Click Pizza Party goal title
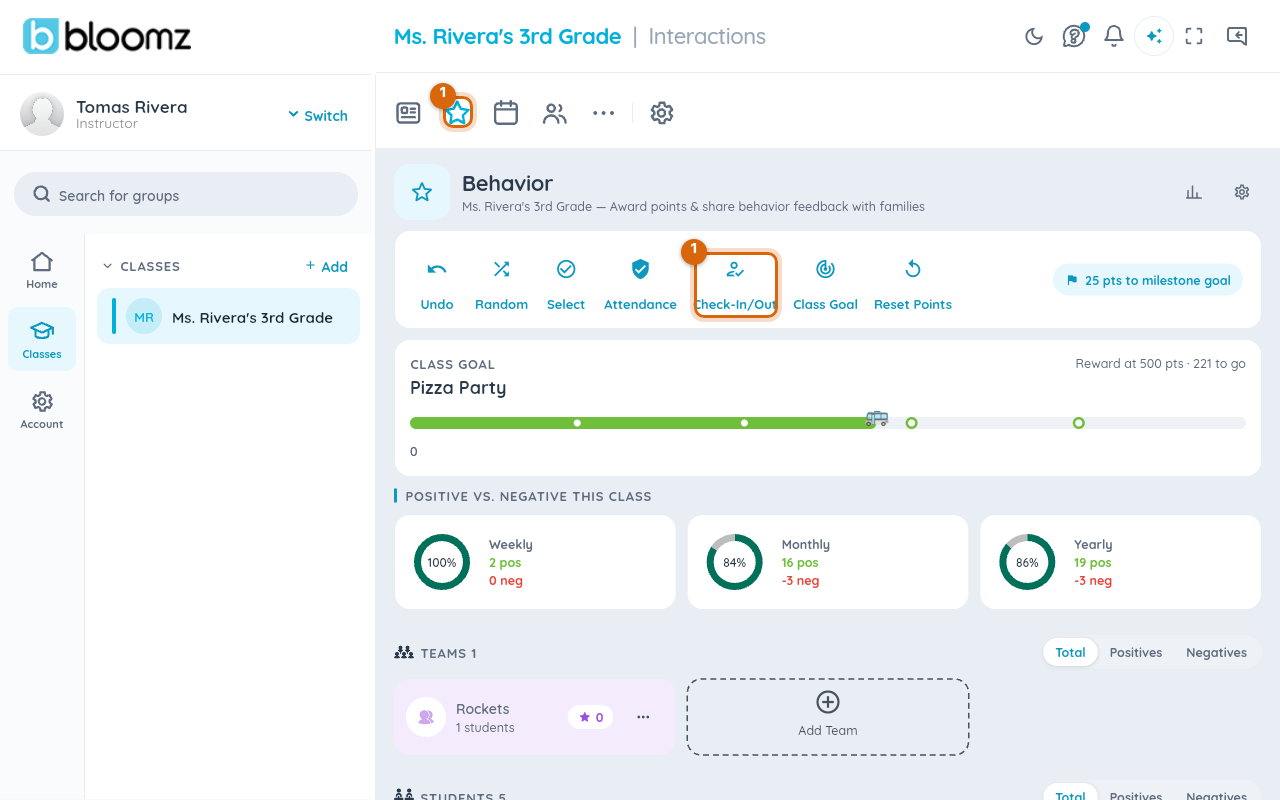The height and width of the screenshot is (800, 1280). pyautogui.click(x=458, y=388)
